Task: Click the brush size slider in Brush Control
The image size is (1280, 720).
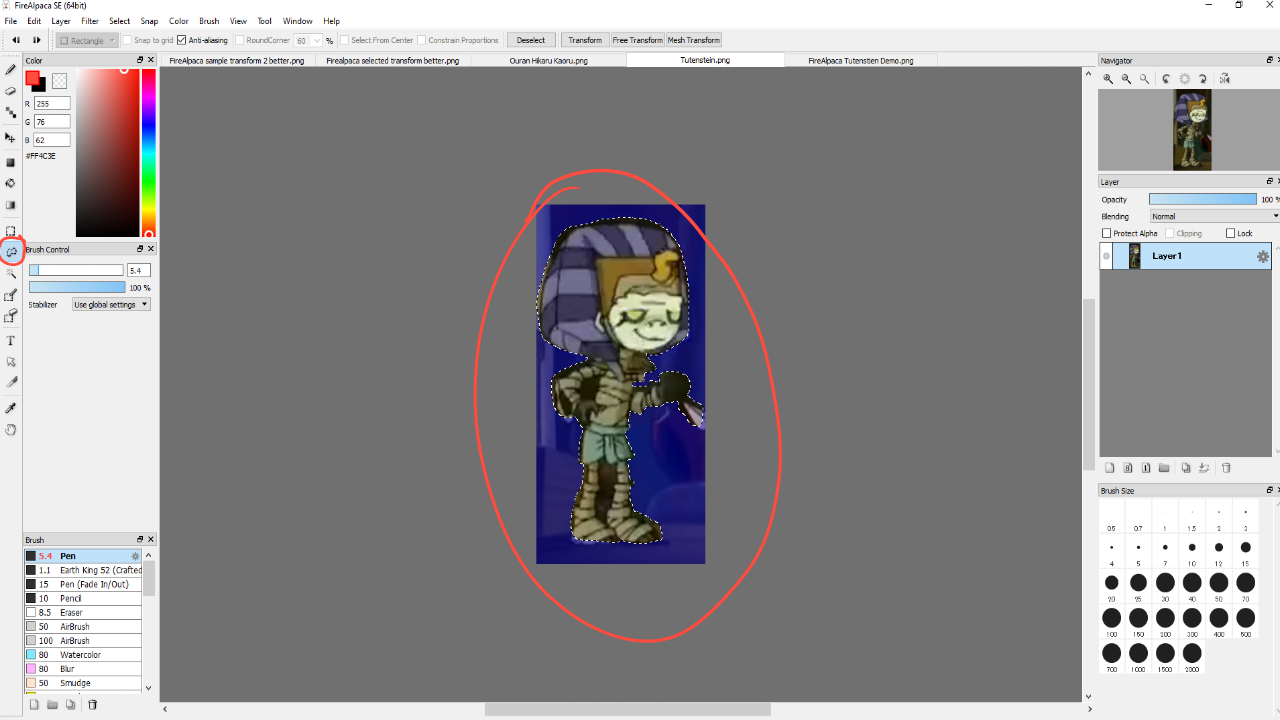Action: tap(76, 271)
